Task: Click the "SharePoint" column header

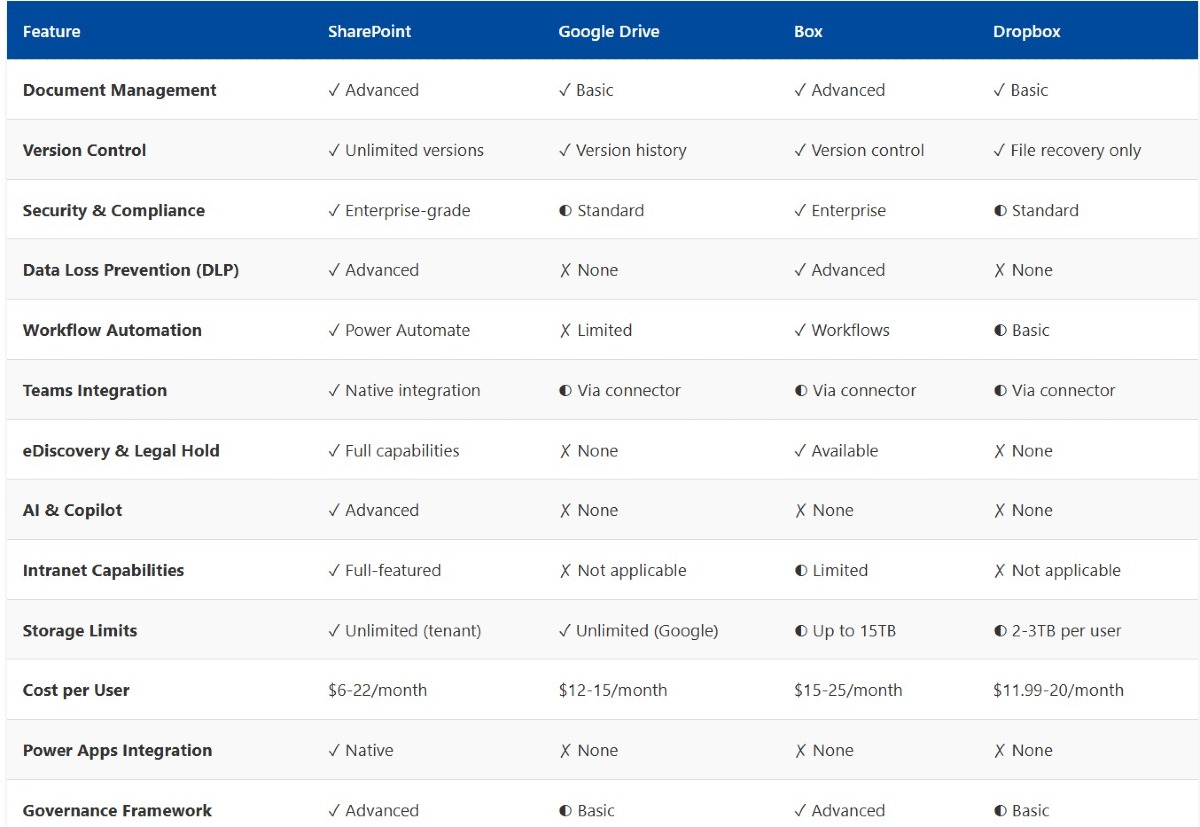Action: (x=369, y=31)
